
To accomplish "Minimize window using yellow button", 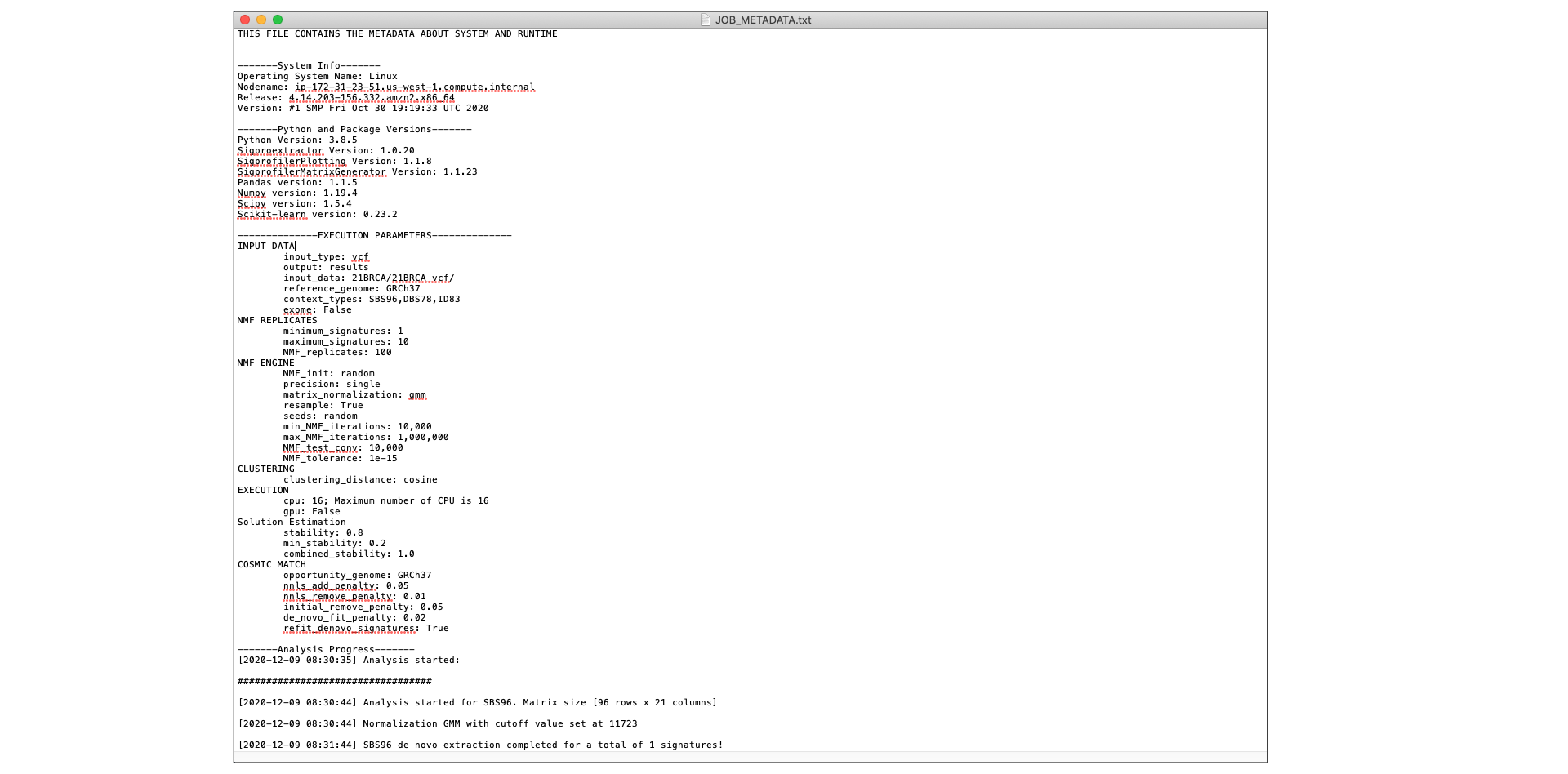I will click(x=261, y=19).
